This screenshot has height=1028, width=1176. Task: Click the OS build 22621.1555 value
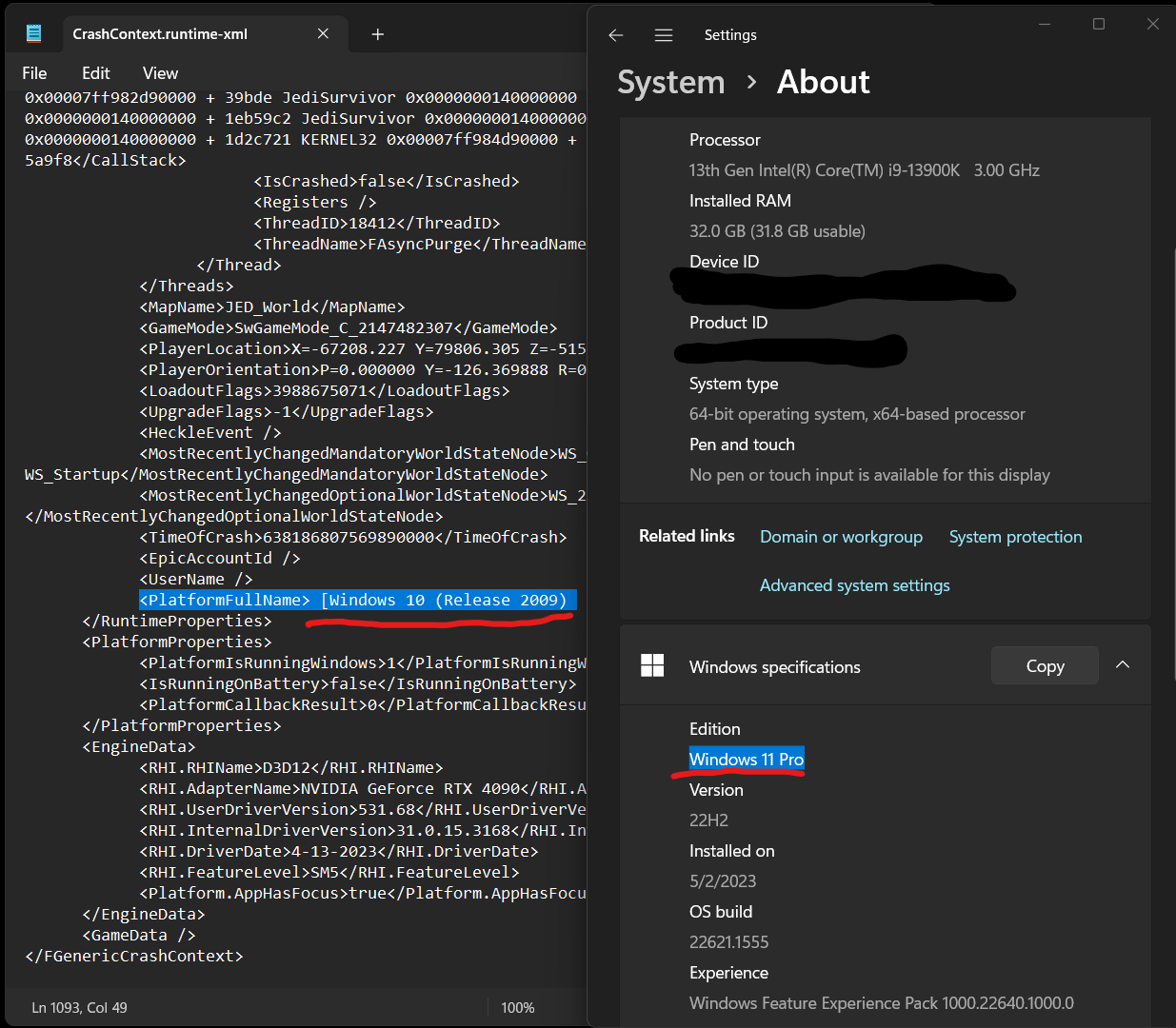coord(728,941)
